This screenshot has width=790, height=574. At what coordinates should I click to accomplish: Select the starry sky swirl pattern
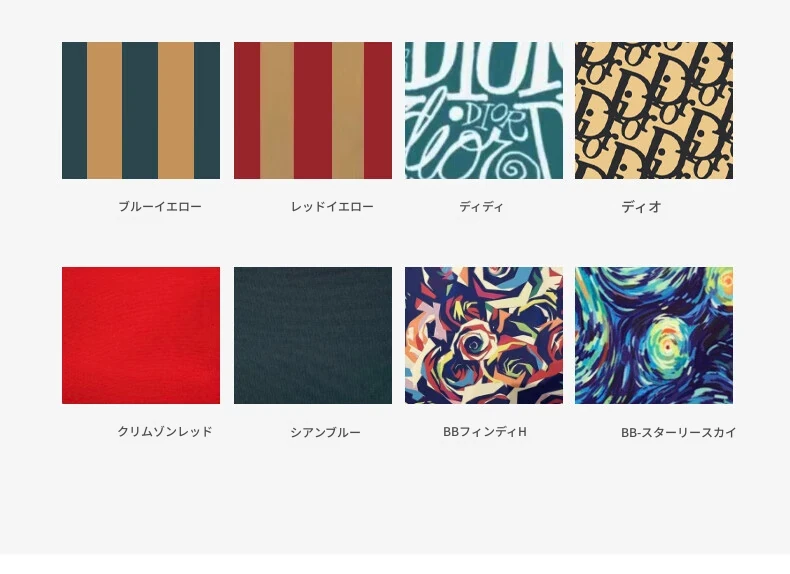[x=654, y=335]
